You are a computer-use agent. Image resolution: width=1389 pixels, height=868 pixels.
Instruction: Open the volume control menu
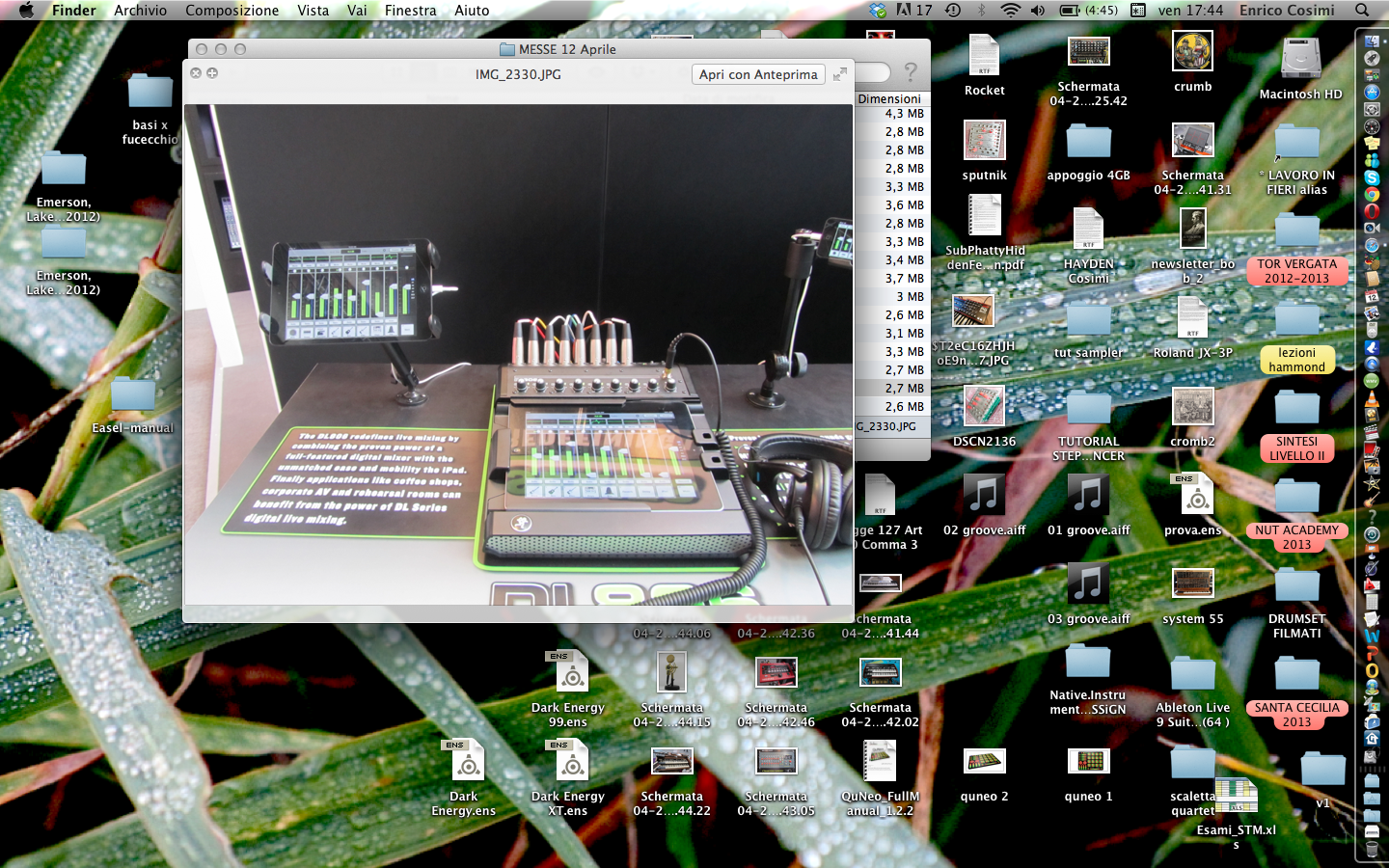click(x=1037, y=10)
